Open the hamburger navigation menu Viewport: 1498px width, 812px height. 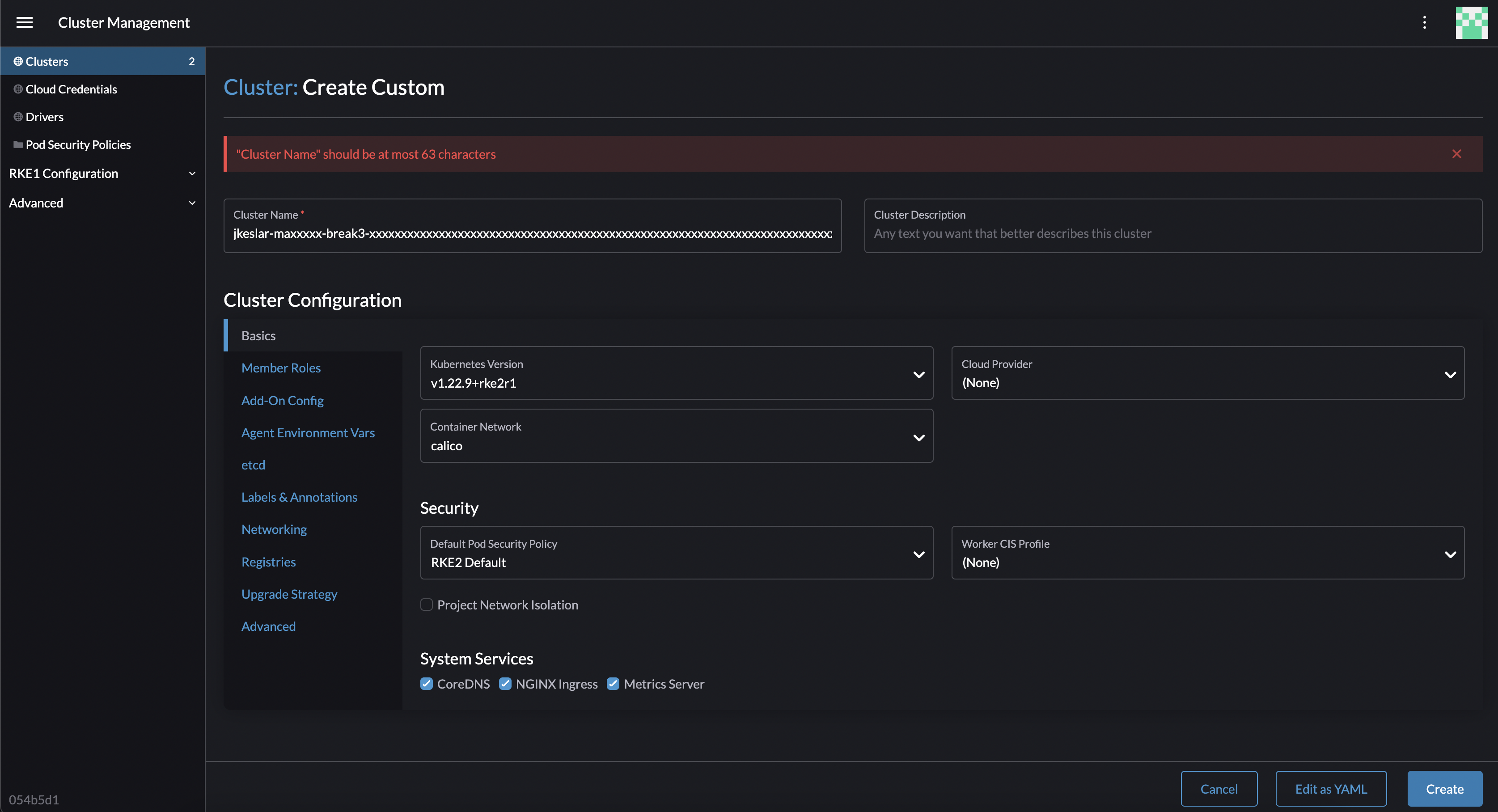click(25, 23)
